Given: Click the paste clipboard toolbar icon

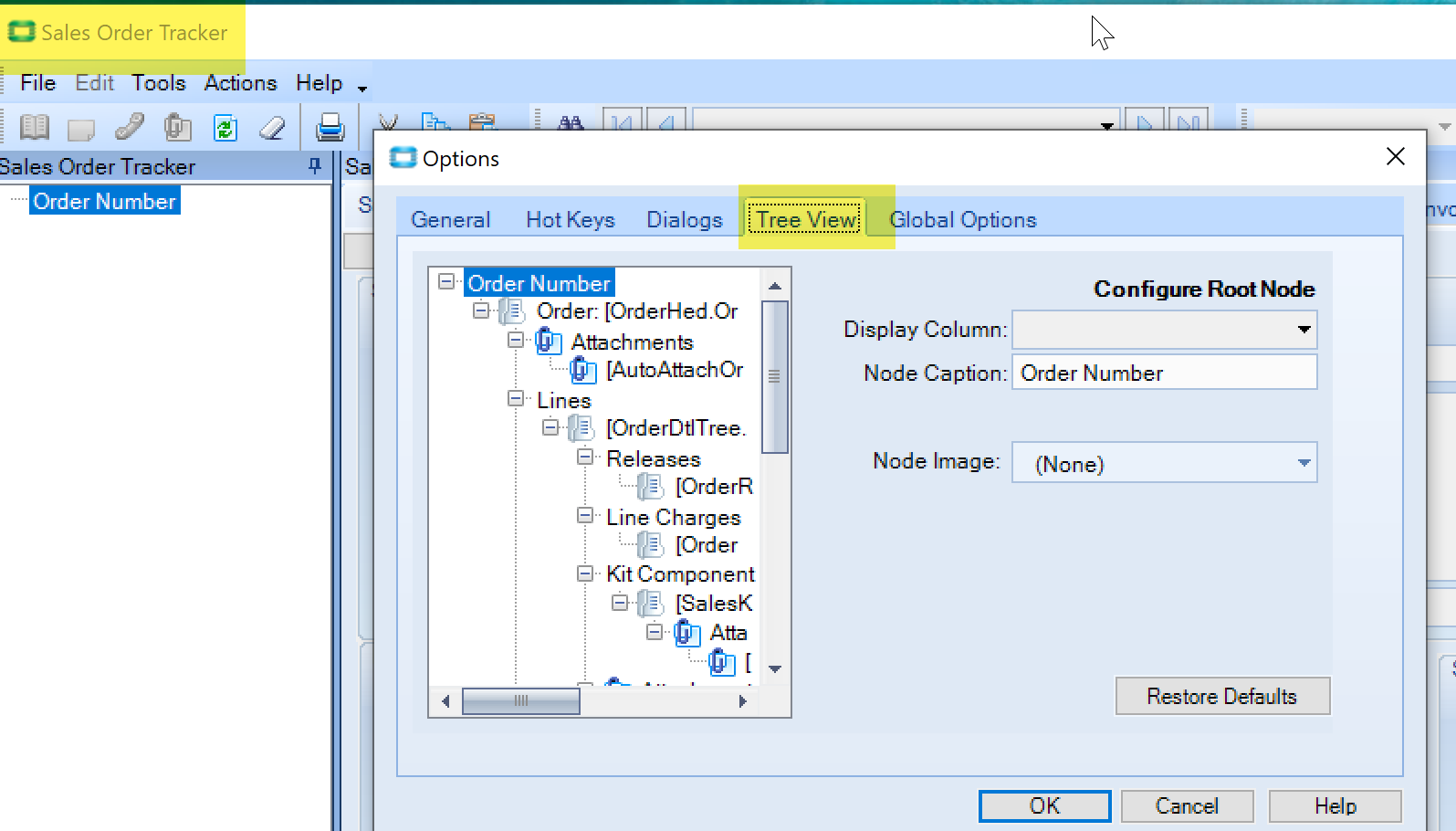Looking at the screenshot, I should 481,122.
